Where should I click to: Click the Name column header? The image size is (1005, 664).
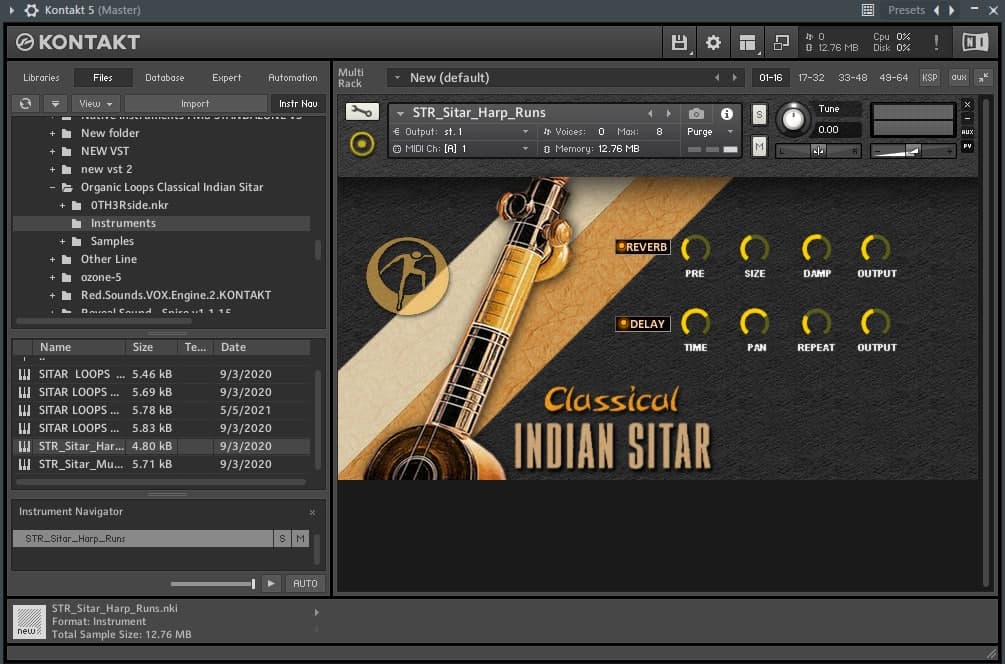79,347
